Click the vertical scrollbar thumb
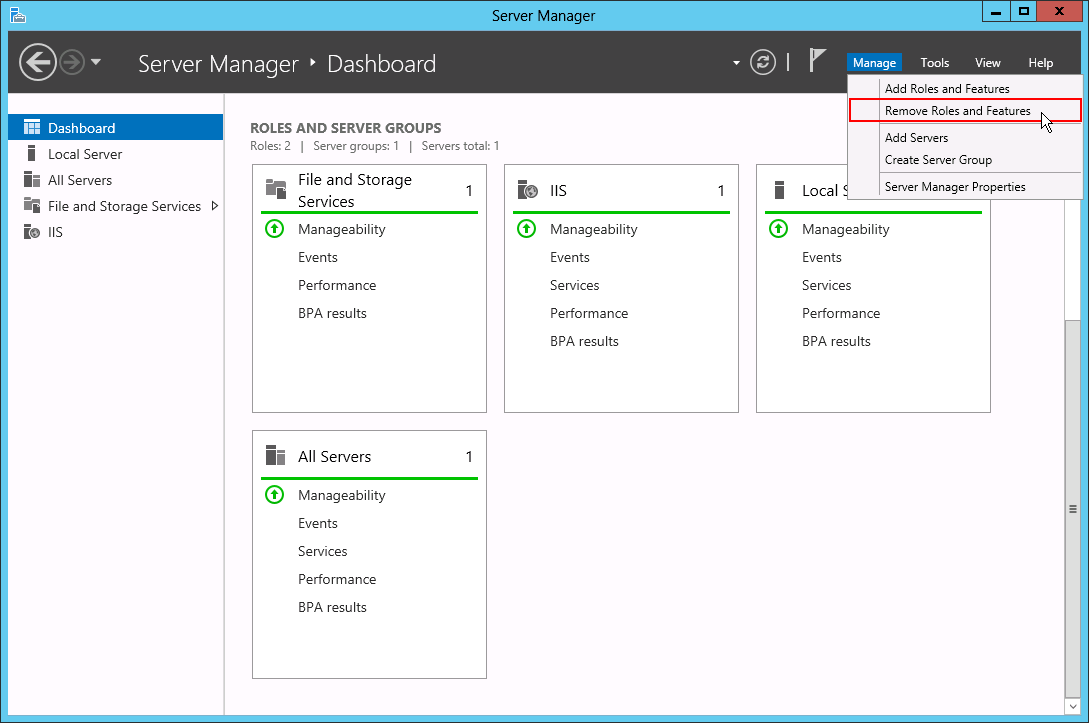The height and width of the screenshot is (723, 1089). (x=1072, y=509)
